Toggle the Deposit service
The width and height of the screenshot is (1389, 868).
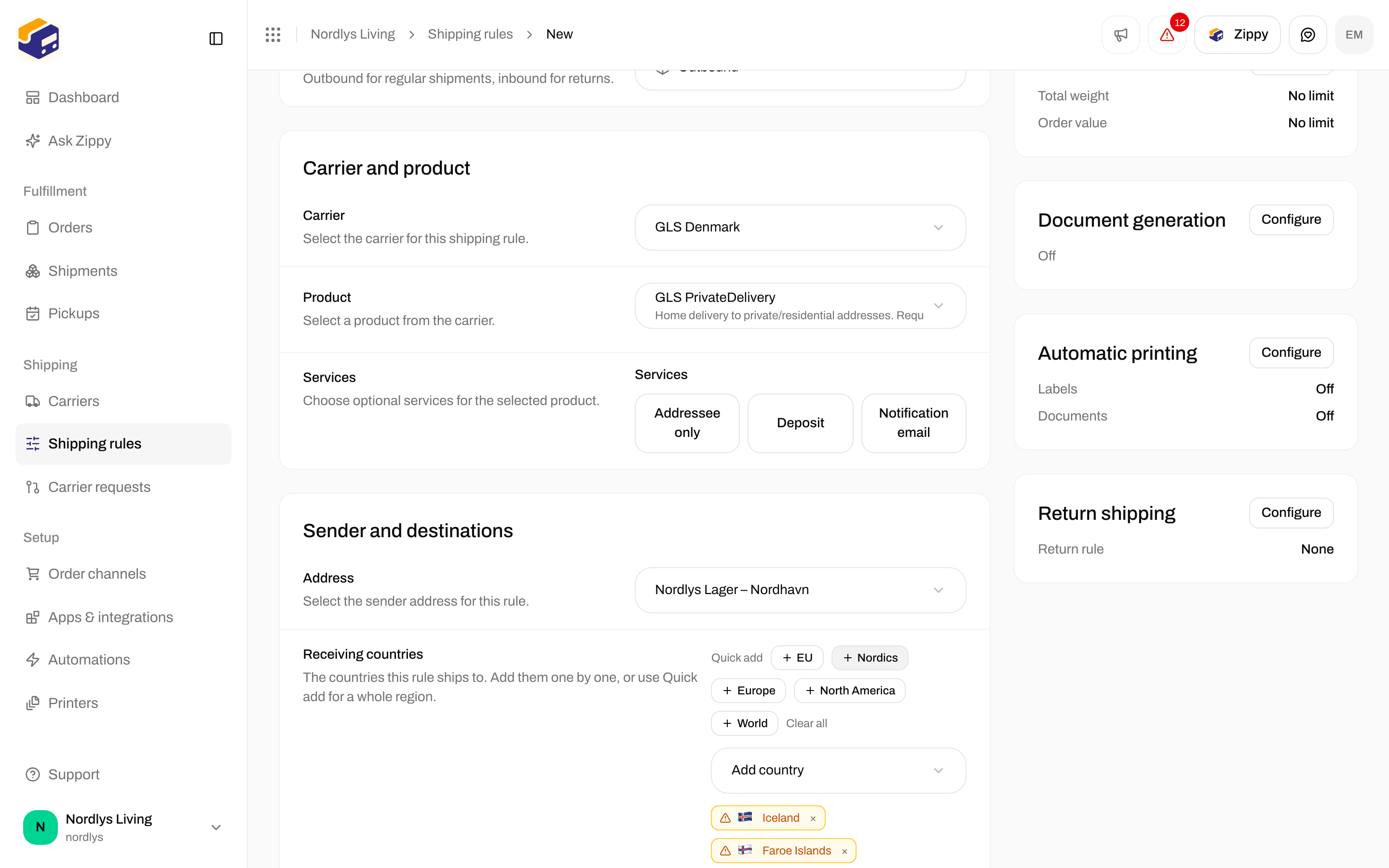800,423
